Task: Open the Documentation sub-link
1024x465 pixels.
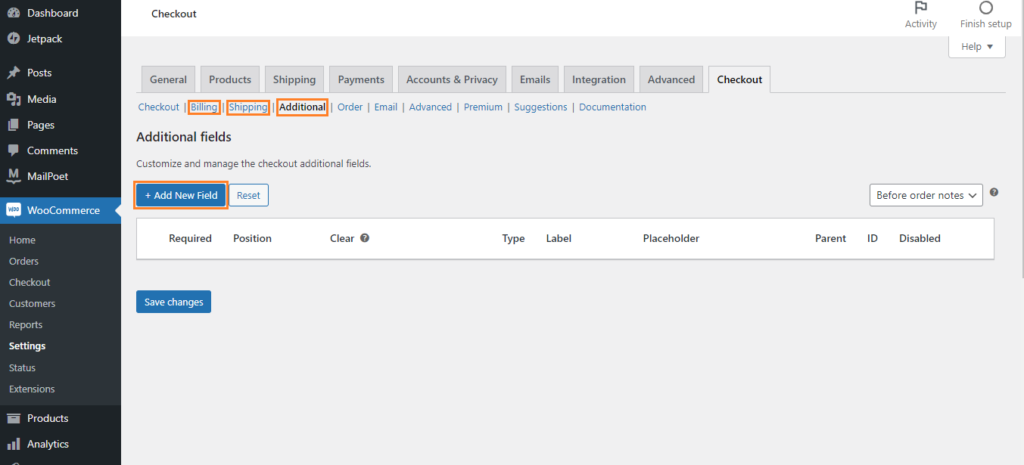Action: pyautogui.click(x=613, y=107)
